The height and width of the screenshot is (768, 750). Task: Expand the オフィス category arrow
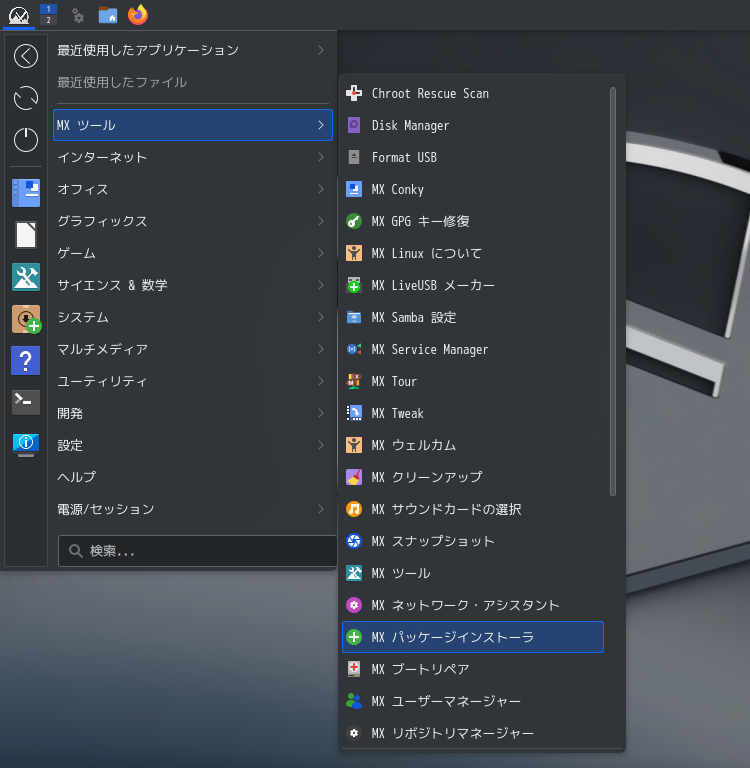321,189
